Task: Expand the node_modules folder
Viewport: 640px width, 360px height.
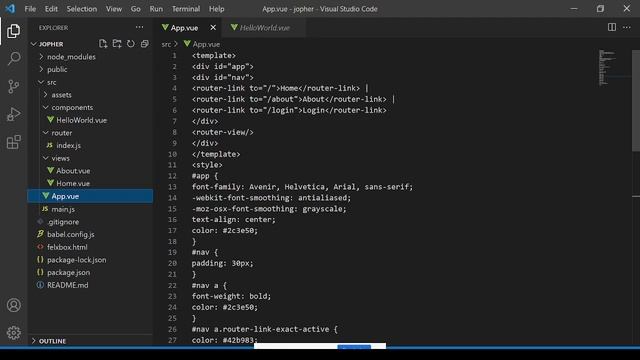Action: [x=90, y=57]
